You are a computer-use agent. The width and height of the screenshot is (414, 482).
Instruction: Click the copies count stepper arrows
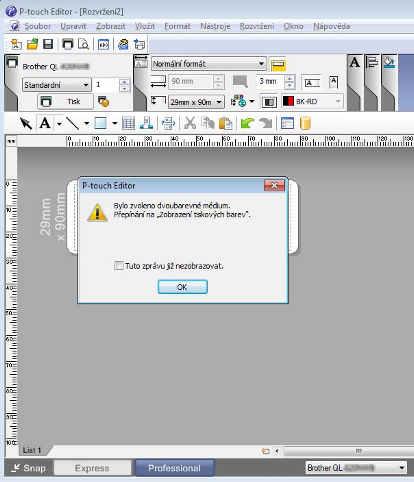coord(124,85)
